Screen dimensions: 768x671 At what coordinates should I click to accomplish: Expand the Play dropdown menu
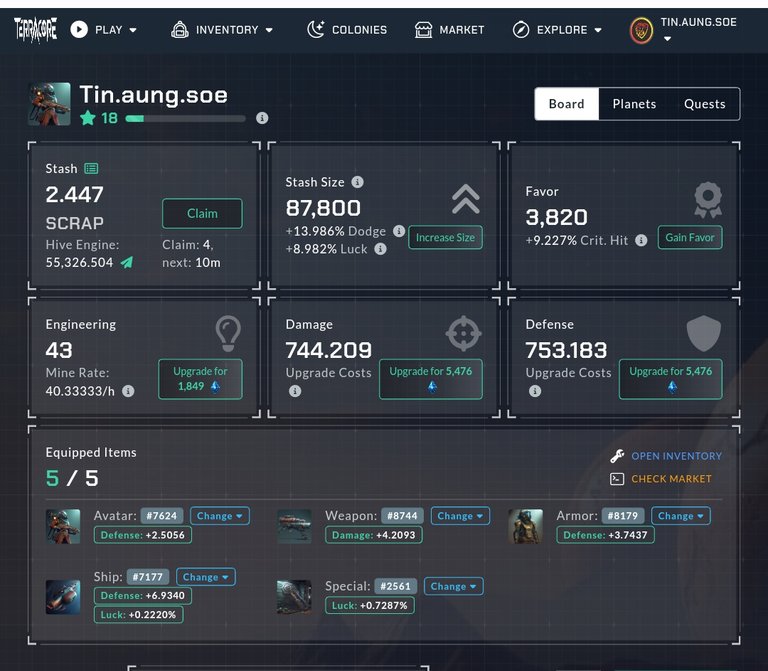click(x=133, y=30)
